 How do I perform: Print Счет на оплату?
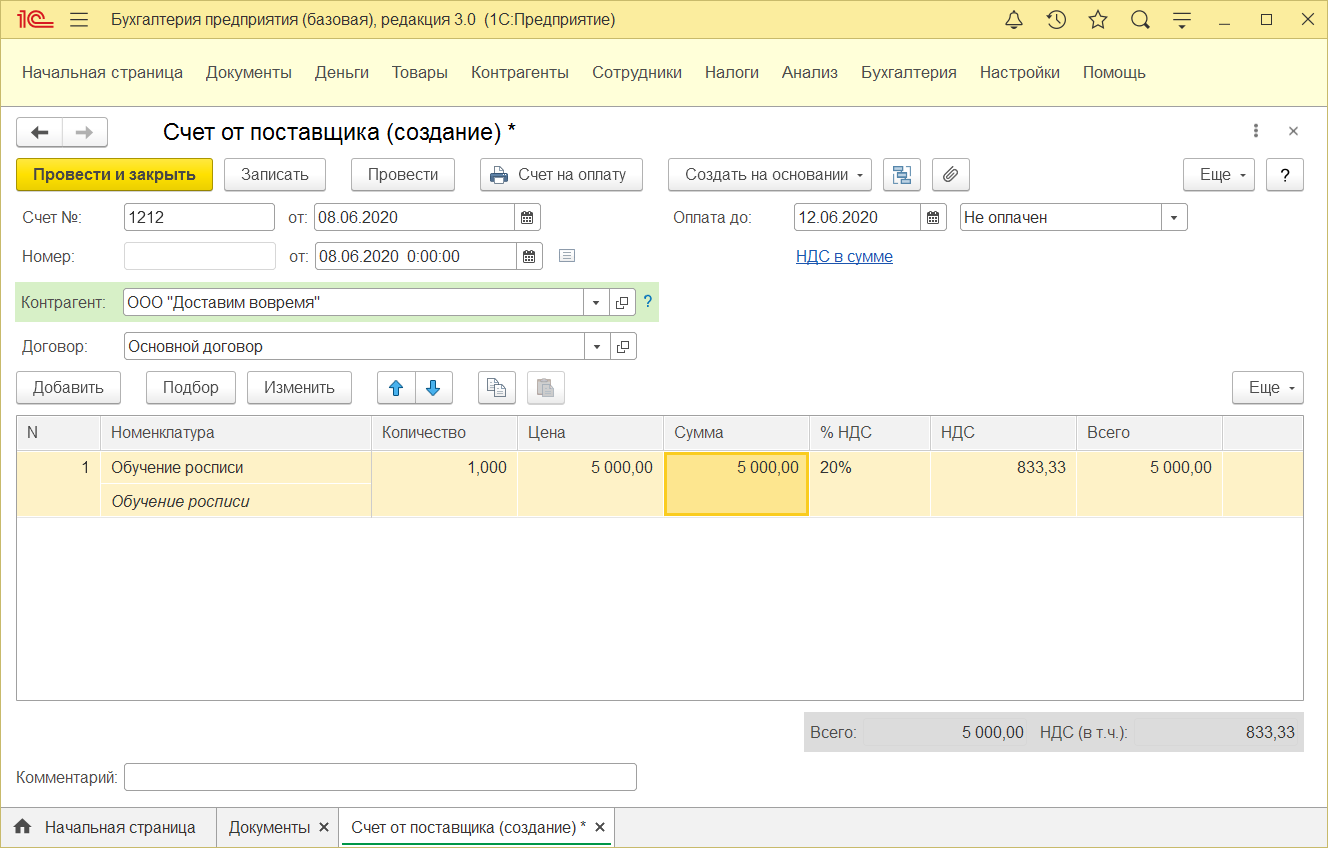click(x=561, y=174)
